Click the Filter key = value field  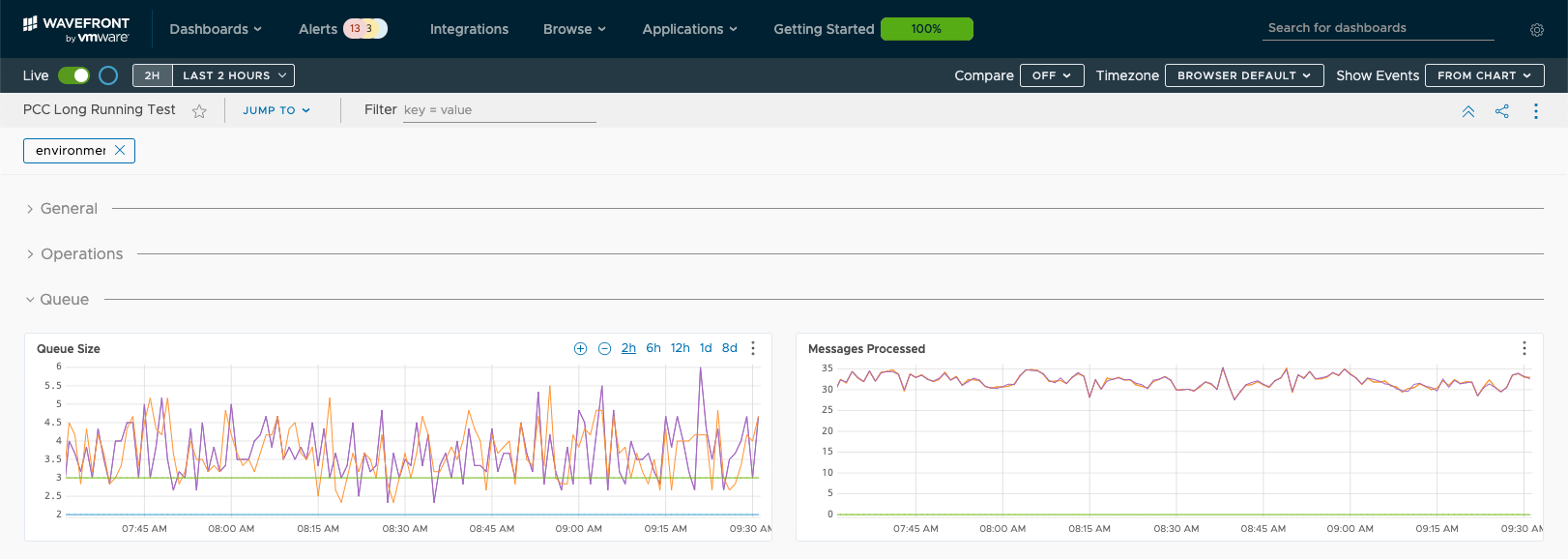coord(499,110)
